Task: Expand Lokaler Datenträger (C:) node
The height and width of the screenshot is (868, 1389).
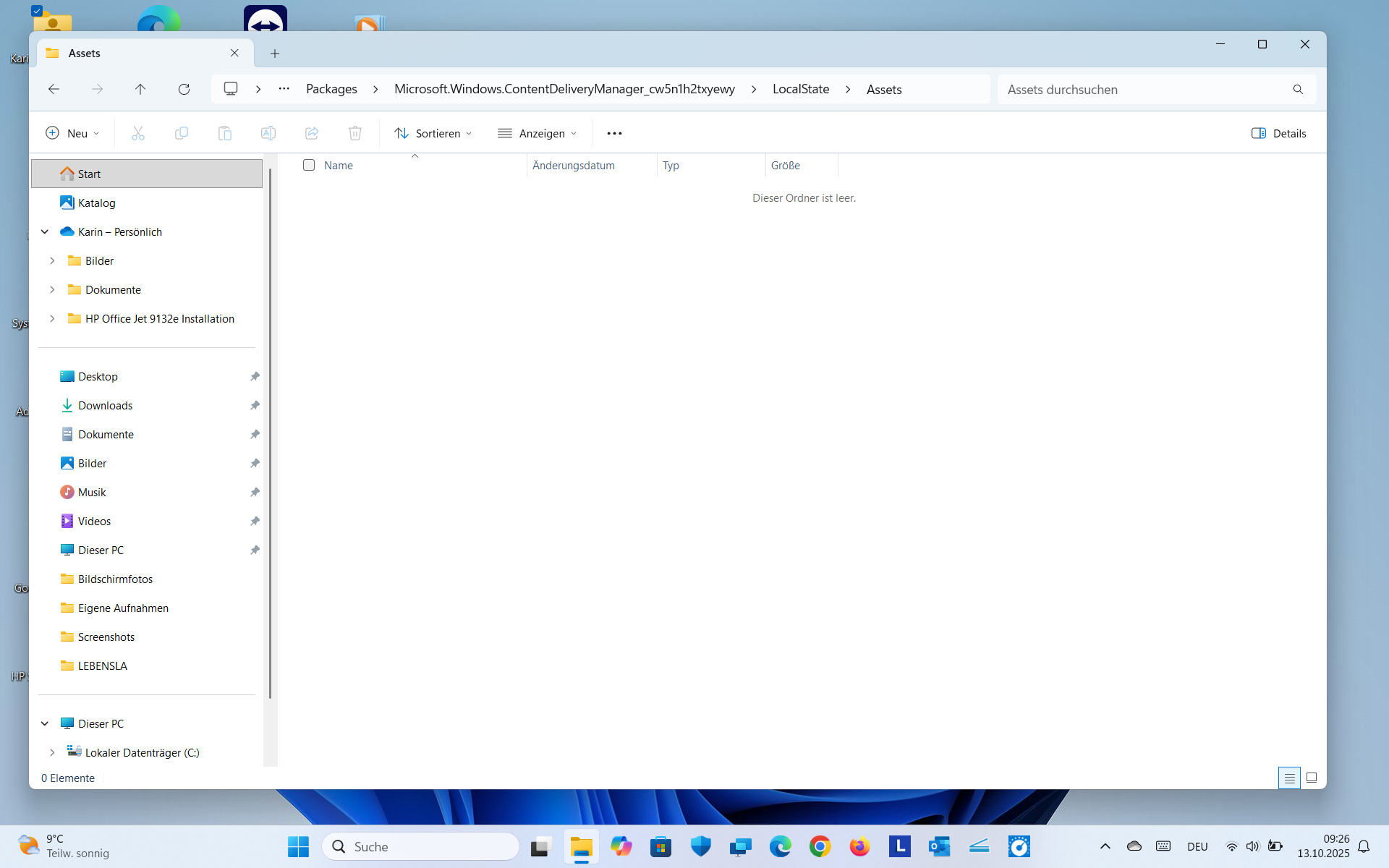Action: tap(52, 752)
